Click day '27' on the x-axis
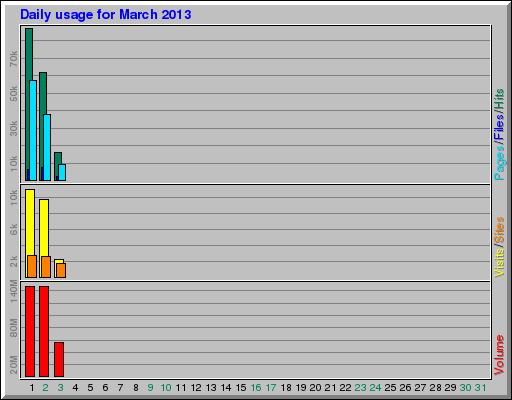Image resolution: width=512 pixels, height=400 pixels. (420, 388)
